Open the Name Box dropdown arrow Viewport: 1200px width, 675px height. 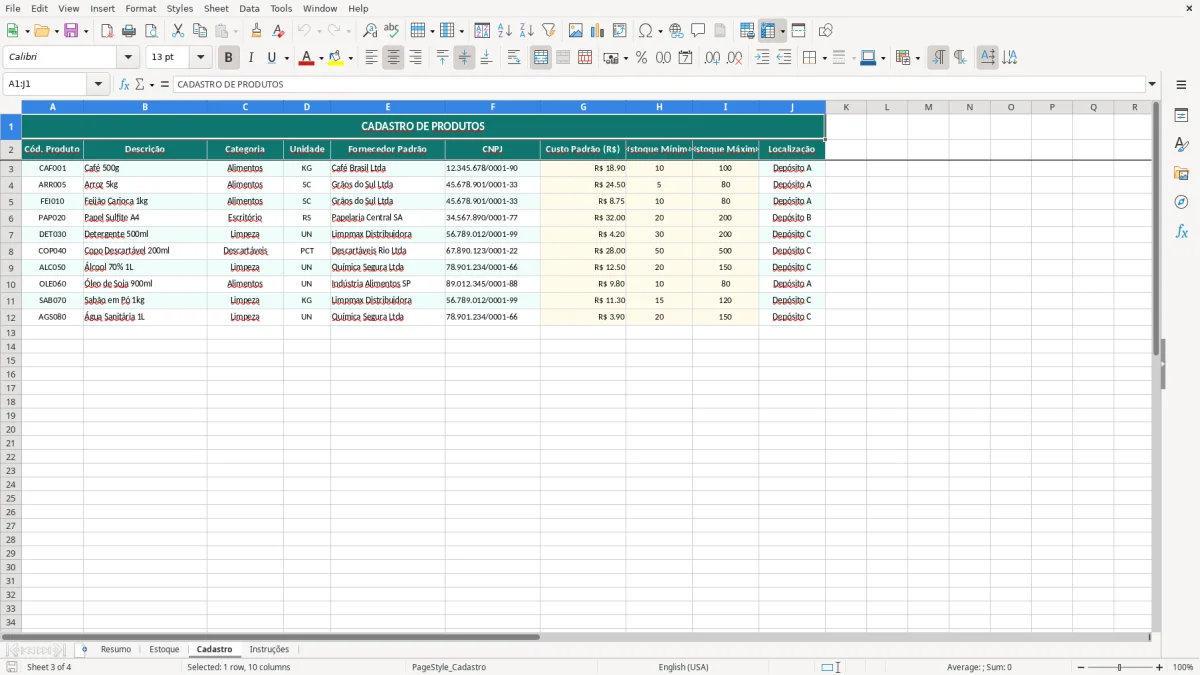click(x=98, y=84)
